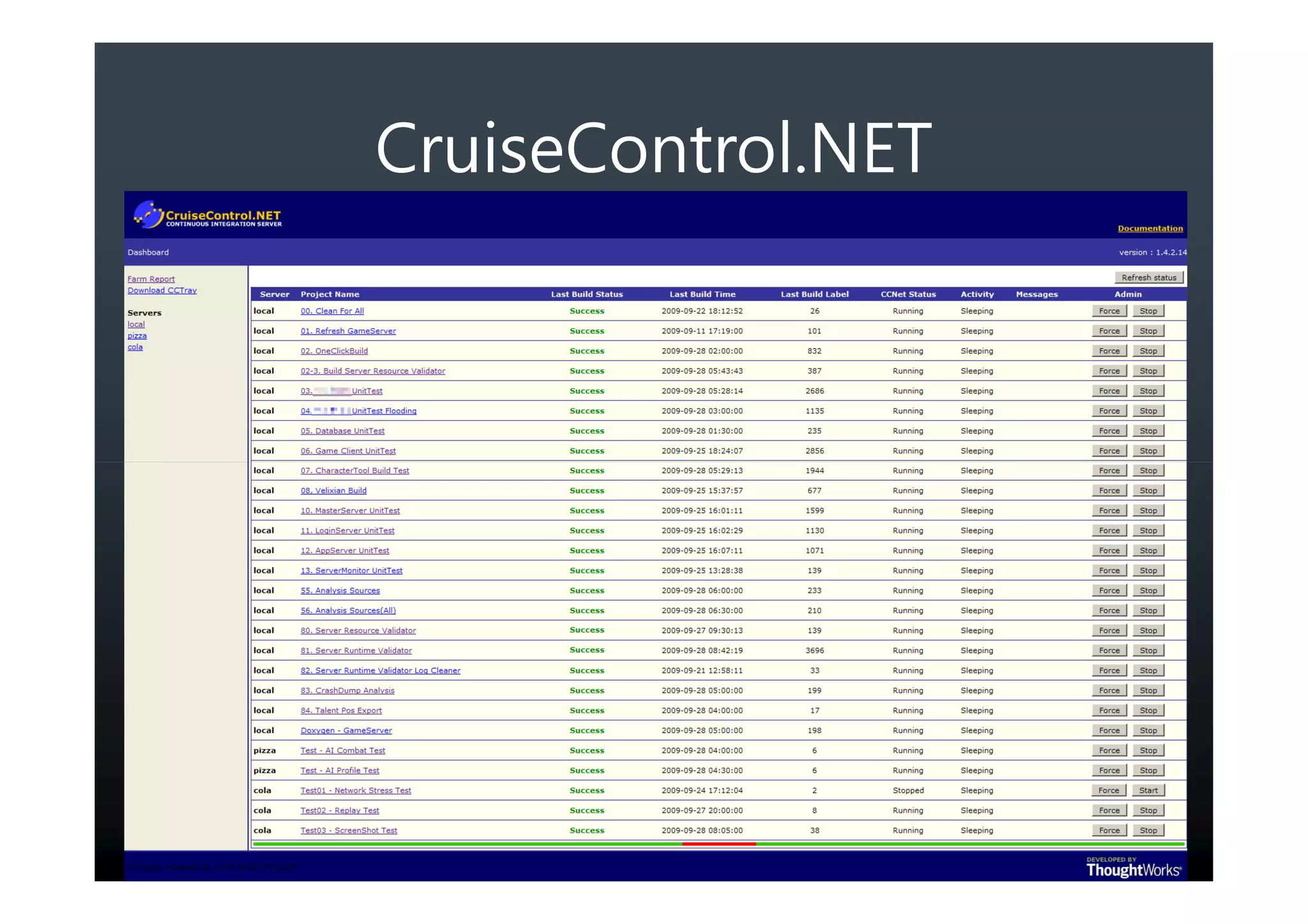The width and height of the screenshot is (1308, 924).
Task: Open the Test - AI Profile Test project
Action: click(x=340, y=771)
